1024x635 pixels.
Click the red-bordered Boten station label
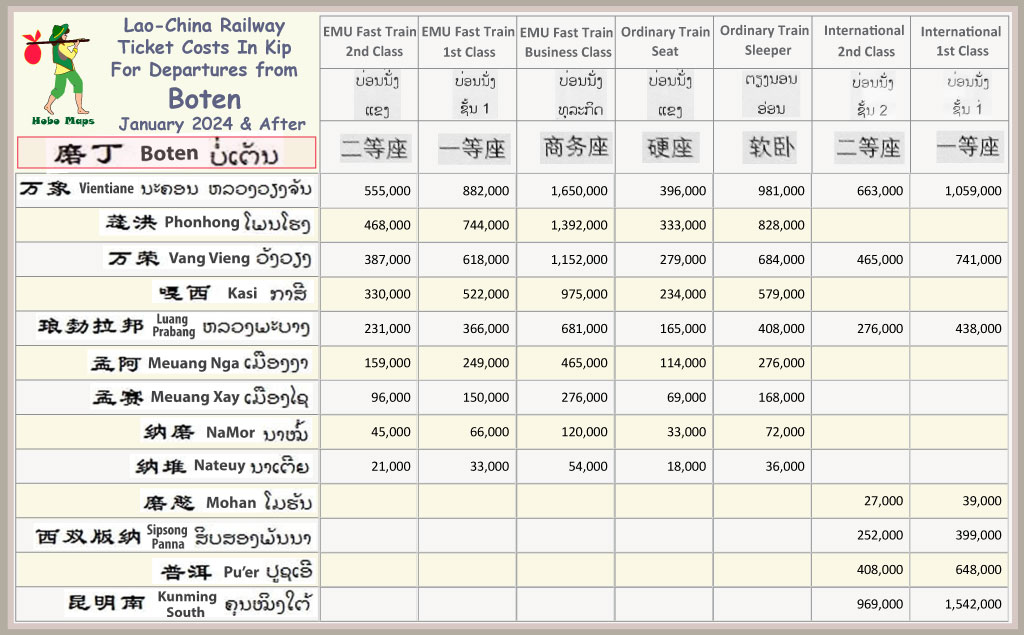(167, 153)
